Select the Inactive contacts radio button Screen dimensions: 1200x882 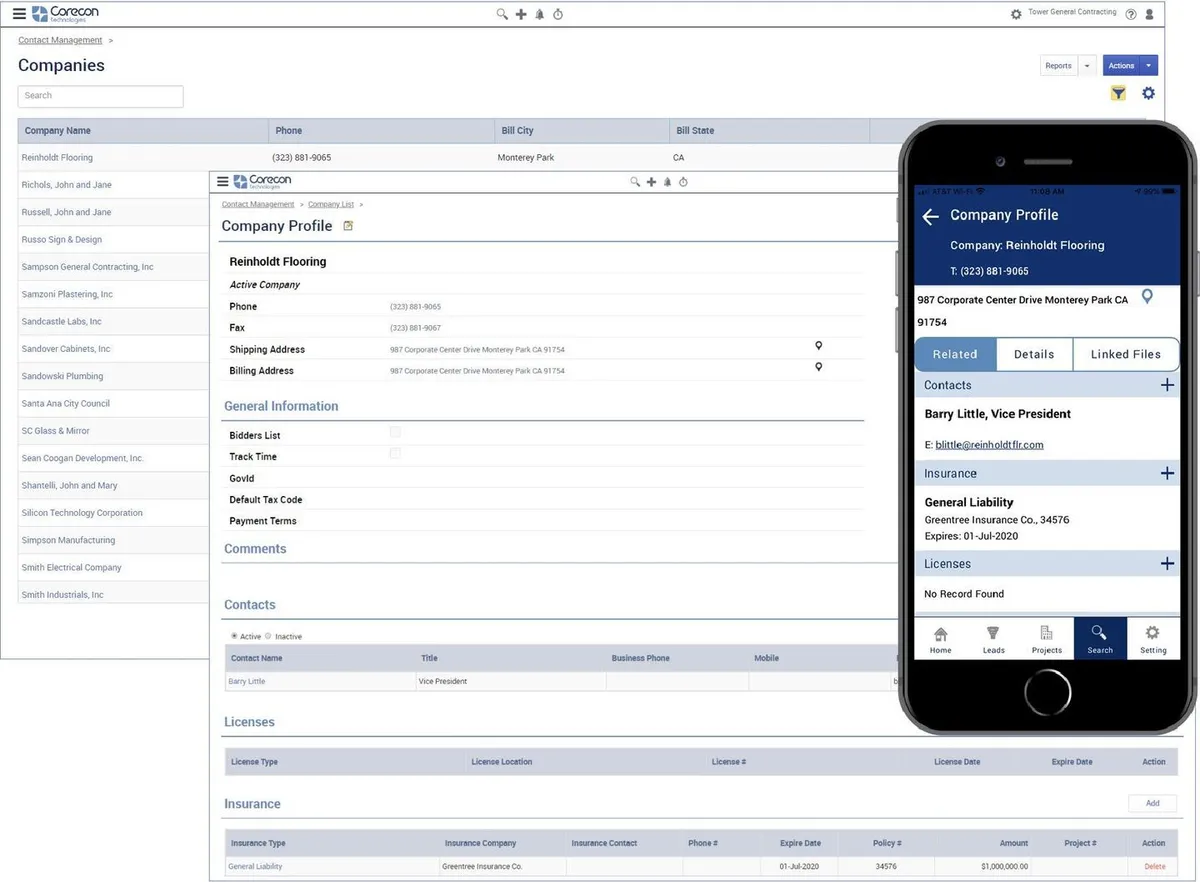click(x=268, y=636)
